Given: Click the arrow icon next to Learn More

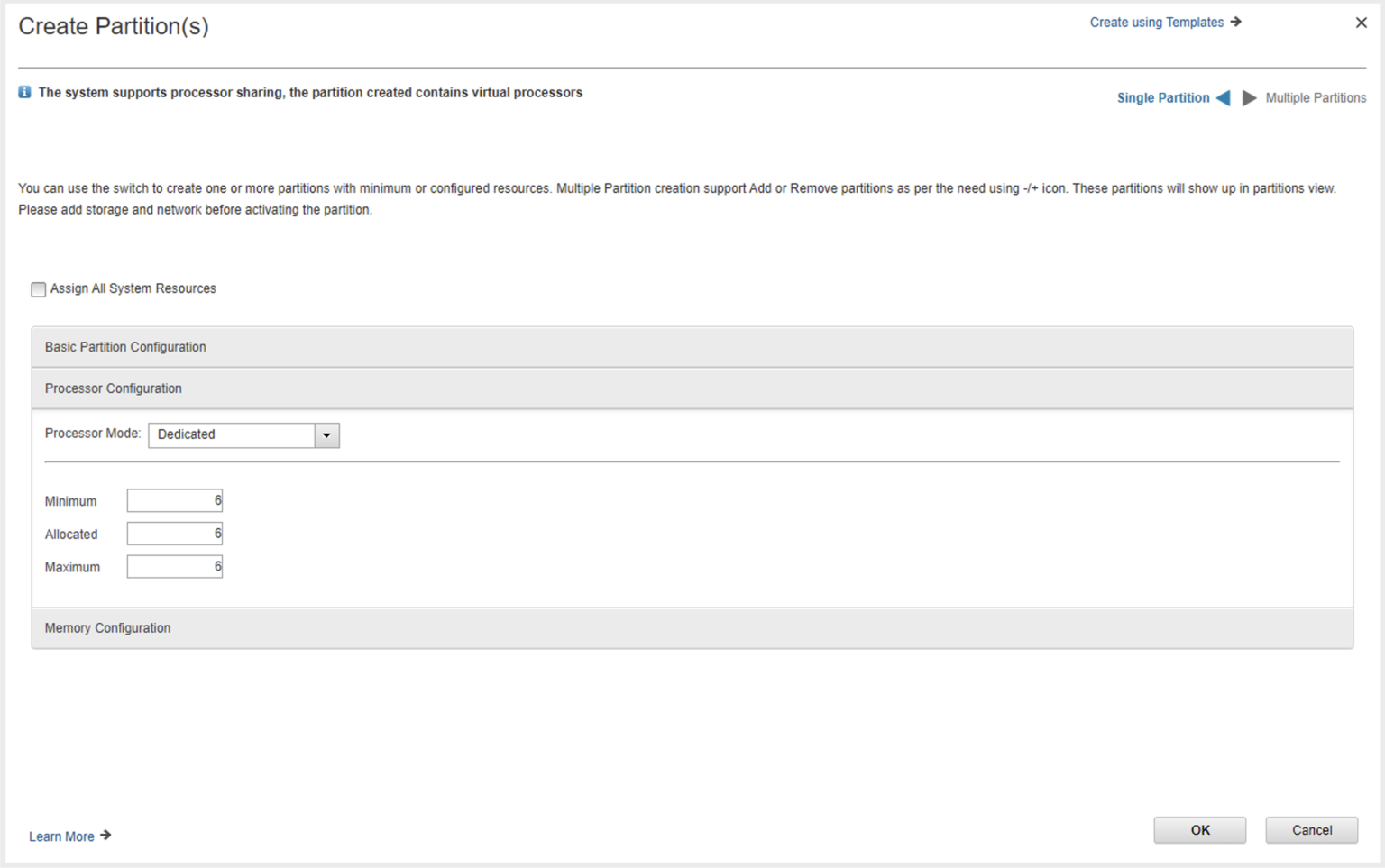Looking at the screenshot, I should pos(105,836).
